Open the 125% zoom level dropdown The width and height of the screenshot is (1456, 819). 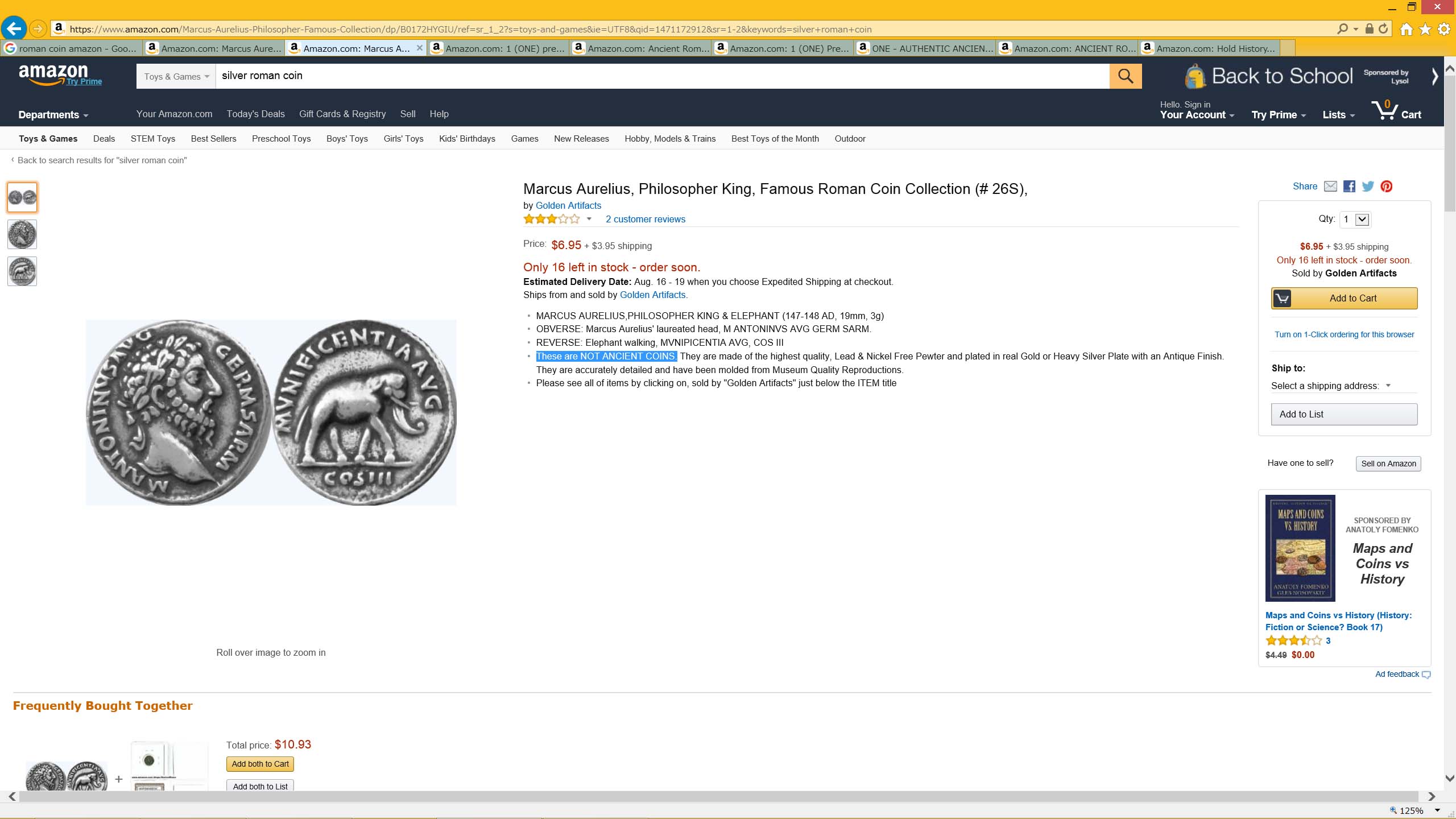1437,810
